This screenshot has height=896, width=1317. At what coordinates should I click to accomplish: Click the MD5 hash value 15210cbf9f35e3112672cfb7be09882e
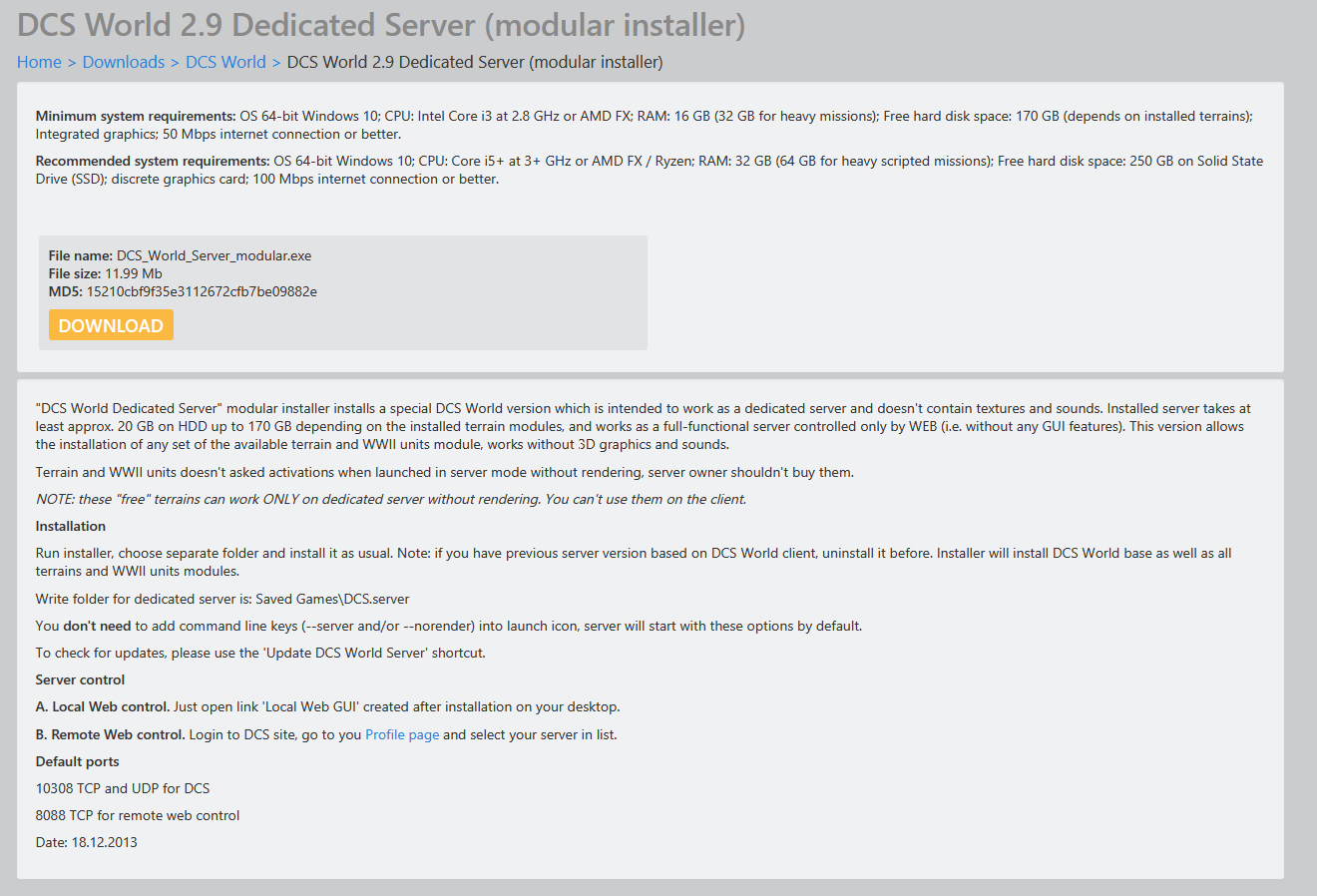[x=202, y=291]
